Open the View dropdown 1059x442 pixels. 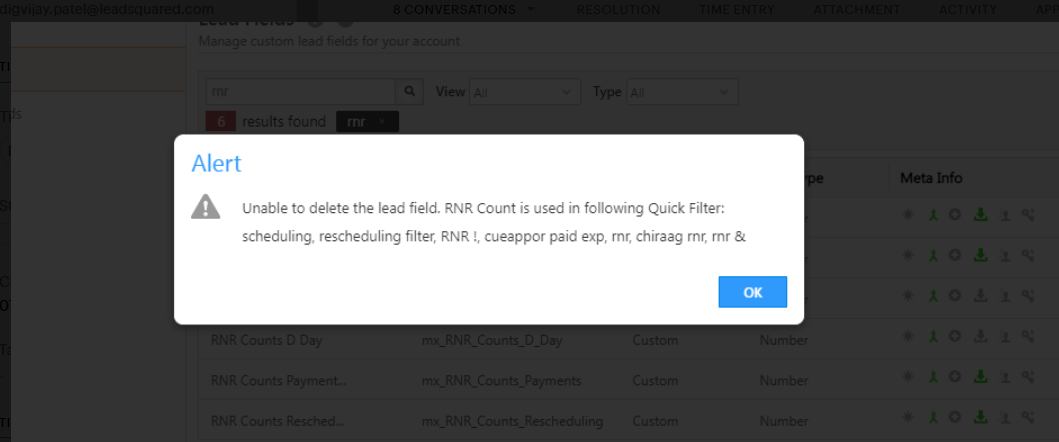[x=525, y=92]
